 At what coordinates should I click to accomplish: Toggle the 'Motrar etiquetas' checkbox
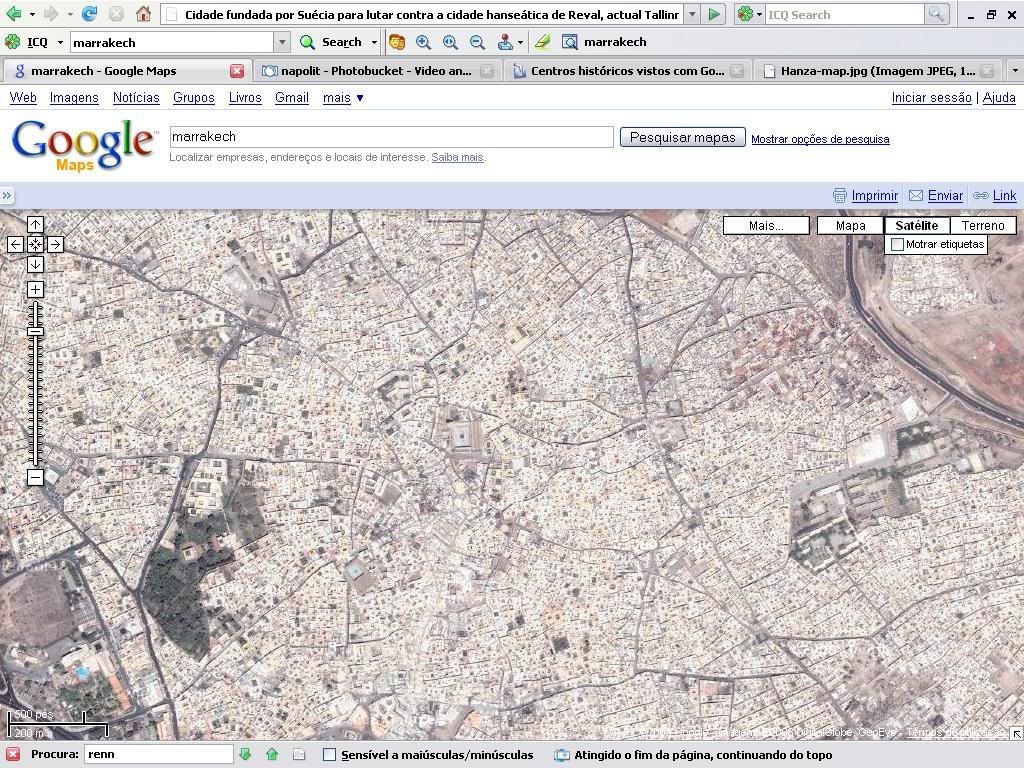point(898,244)
